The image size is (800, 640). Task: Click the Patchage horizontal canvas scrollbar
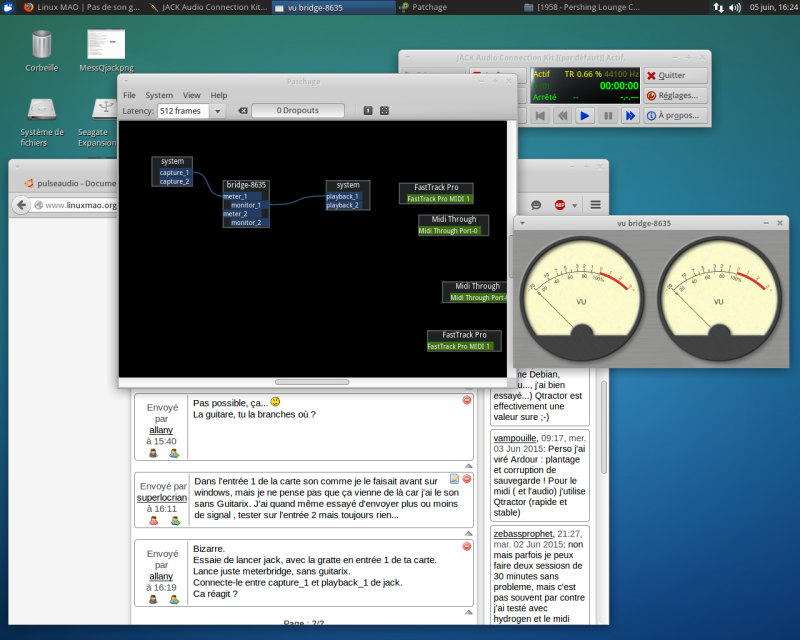coord(312,382)
